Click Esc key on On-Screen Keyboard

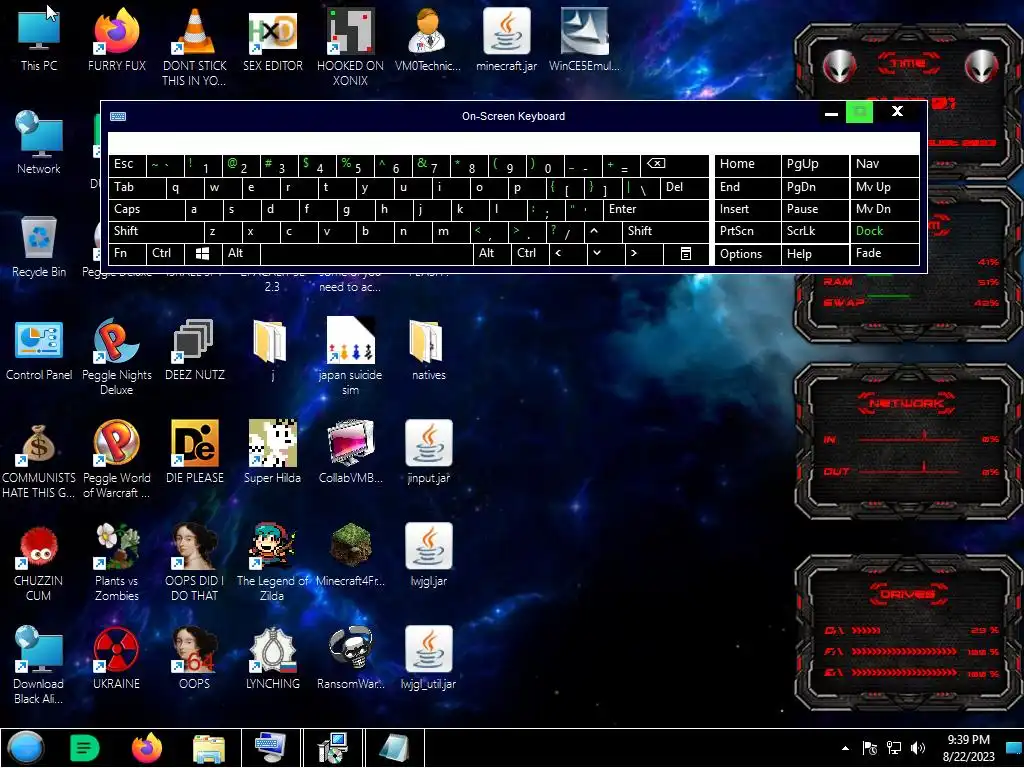pos(127,165)
